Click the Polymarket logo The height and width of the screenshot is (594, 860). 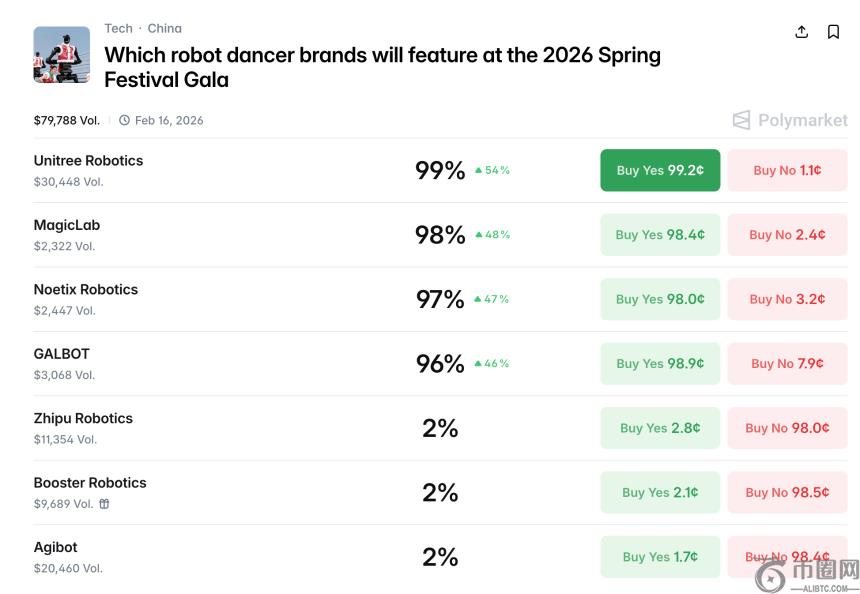click(790, 120)
